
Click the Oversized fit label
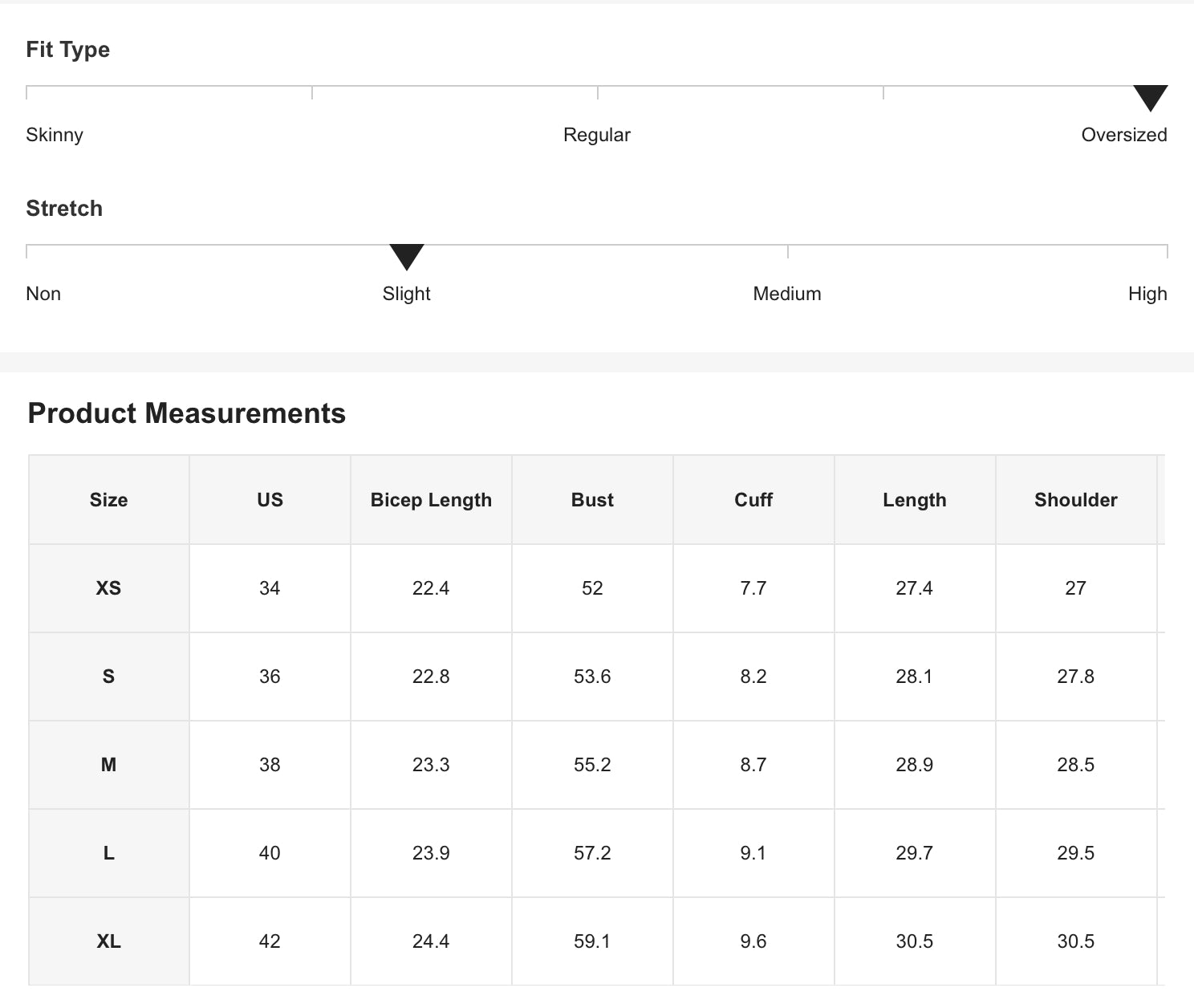(x=1123, y=135)
